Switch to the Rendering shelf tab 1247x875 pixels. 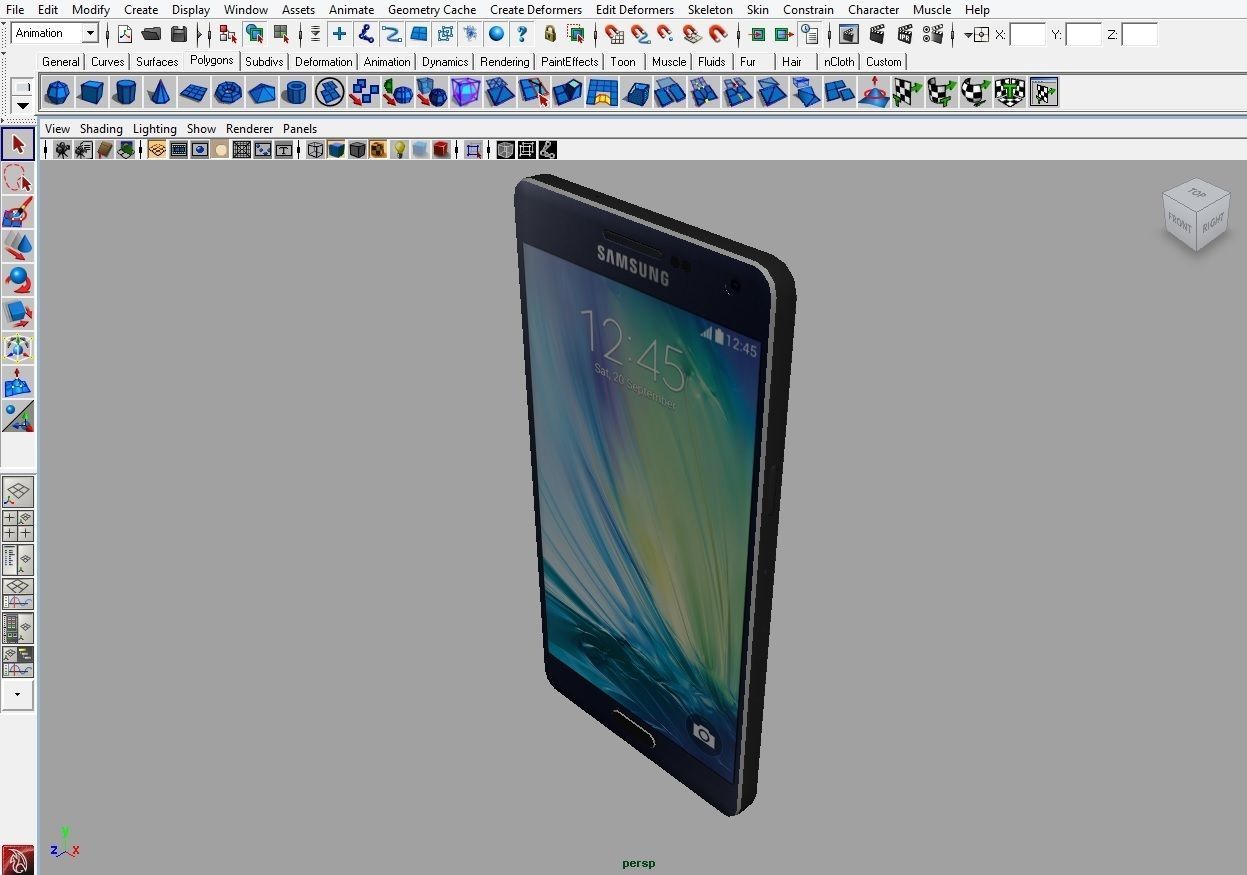click(x=504, y=62)
